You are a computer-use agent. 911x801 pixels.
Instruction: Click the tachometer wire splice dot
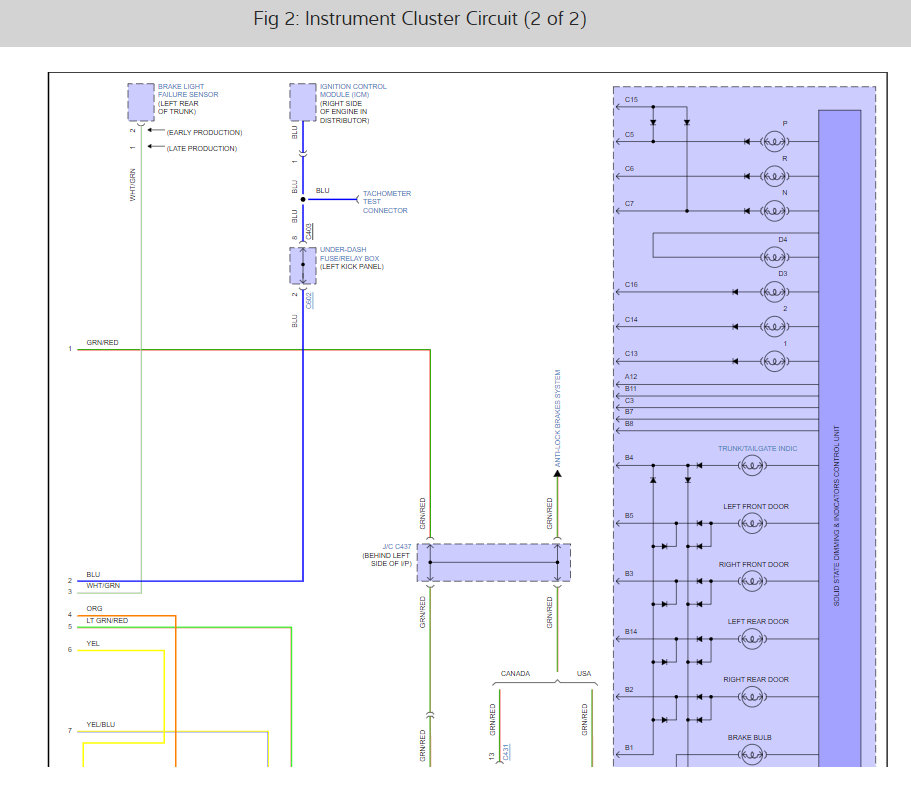coord(303,199)
